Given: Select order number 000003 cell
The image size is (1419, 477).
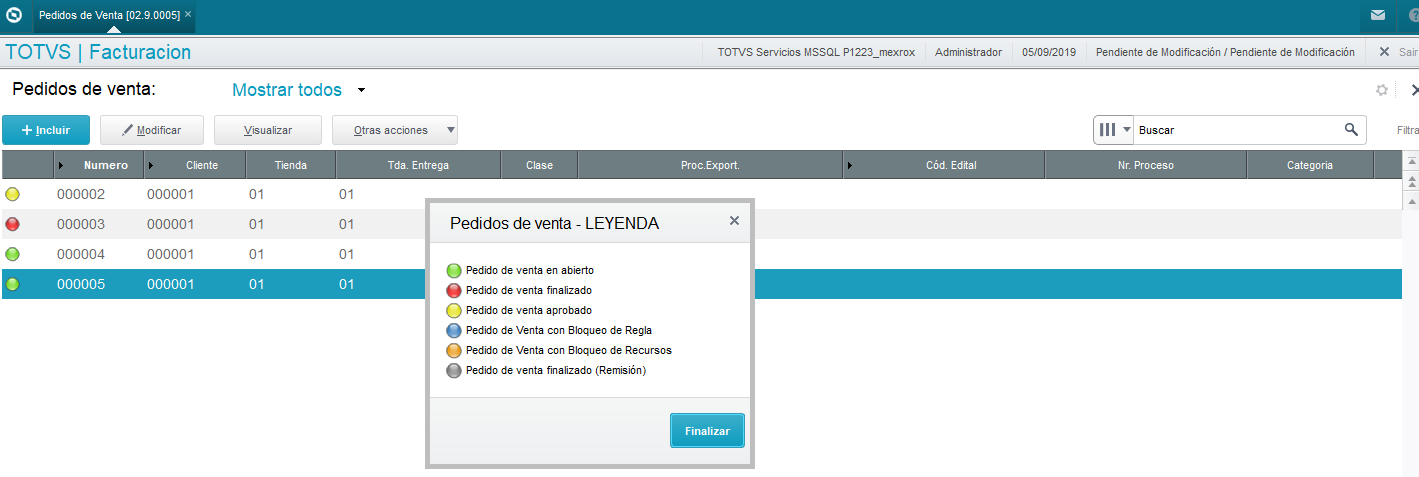Looking at the screenshot, I should point(81,224).
